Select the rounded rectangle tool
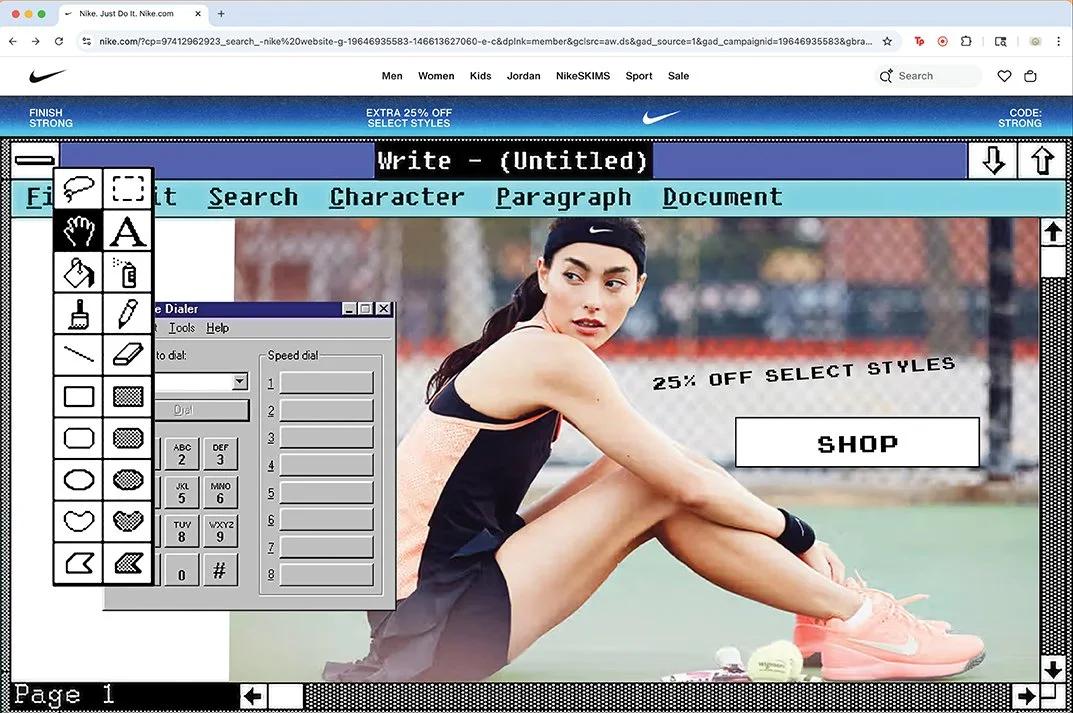The image size is (1073, 713). click(x=78, y=437)
